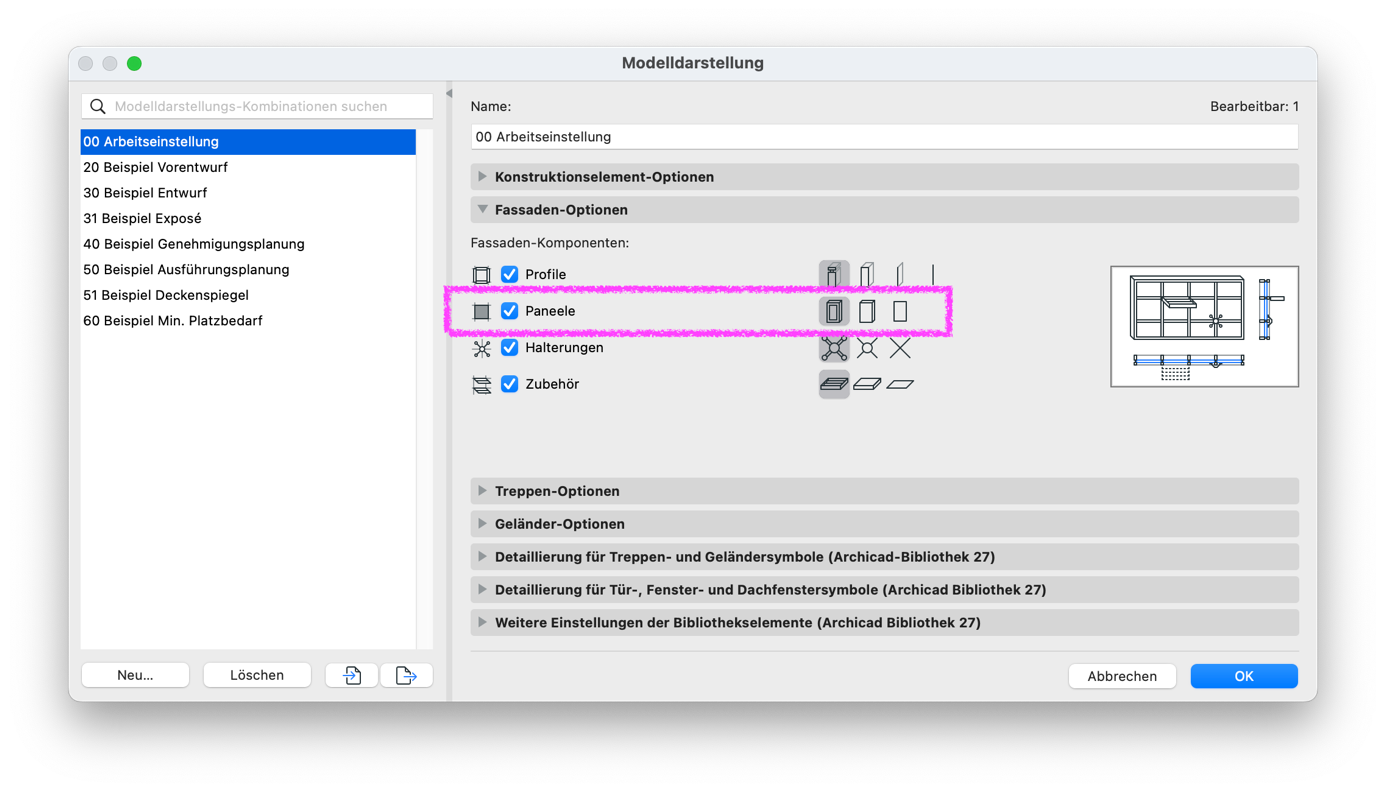1386x792 pixels.
Task: Select 30 Beispiel Entwurf
Action: click(248, 193)
